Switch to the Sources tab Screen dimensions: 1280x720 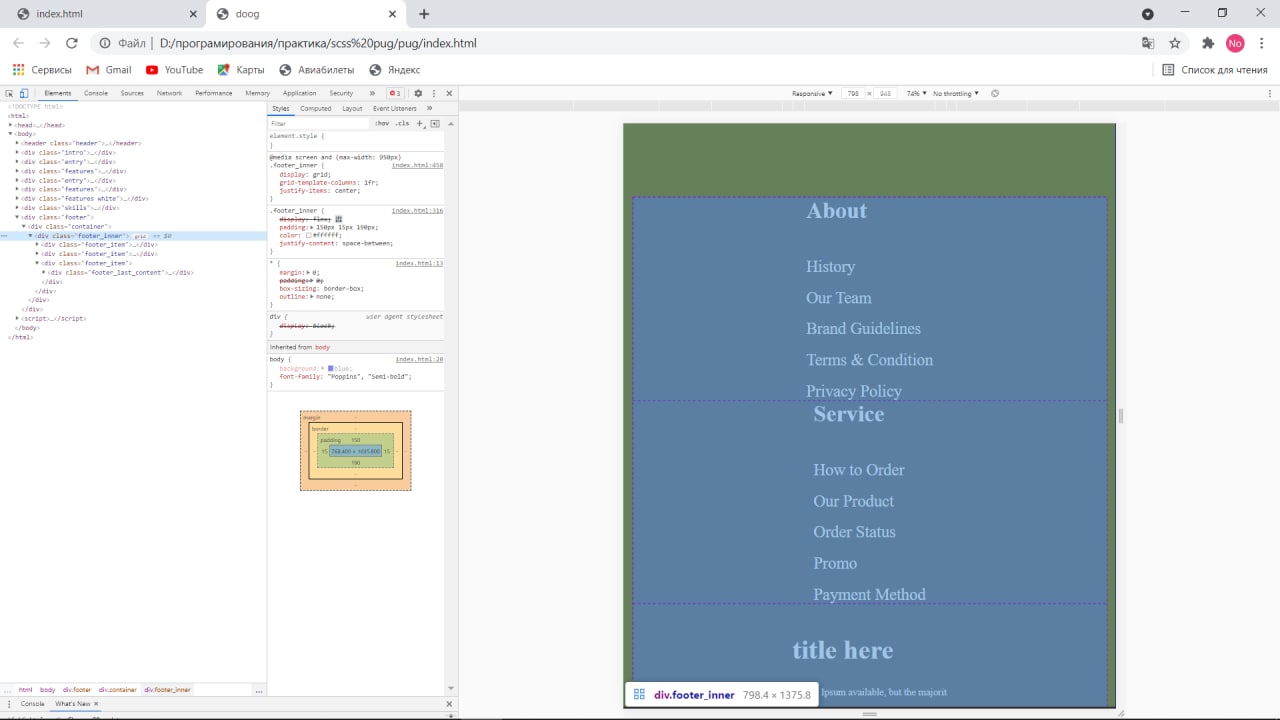[132, 93]
